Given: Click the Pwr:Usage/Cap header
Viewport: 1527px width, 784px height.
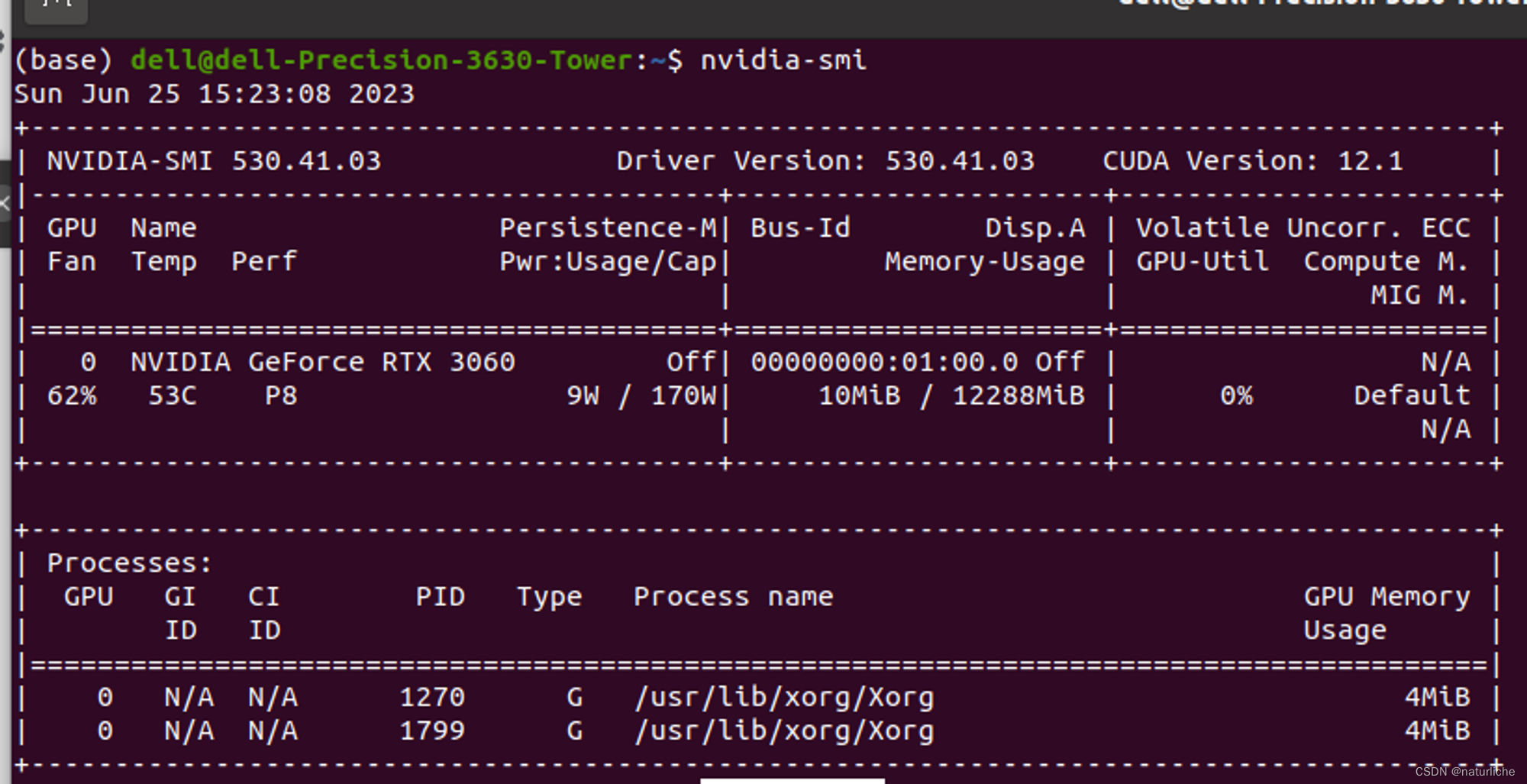Looking at the screenshot, I should coord(609,262).
